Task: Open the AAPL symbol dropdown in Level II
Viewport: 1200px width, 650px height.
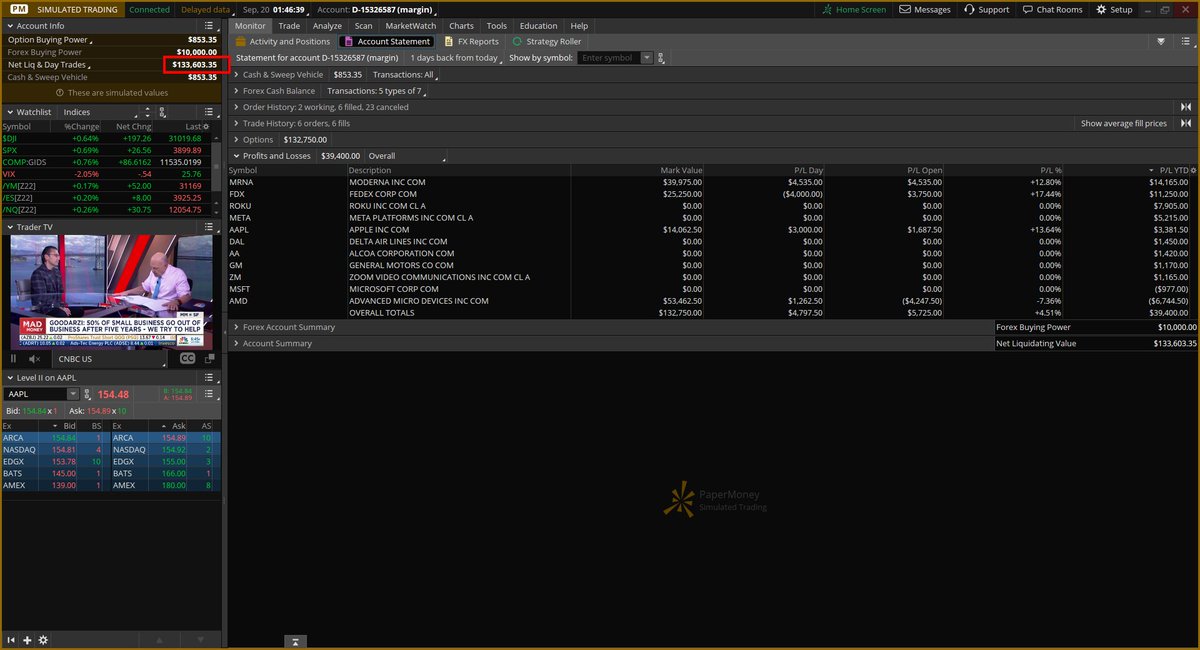Action: [73, 395]
